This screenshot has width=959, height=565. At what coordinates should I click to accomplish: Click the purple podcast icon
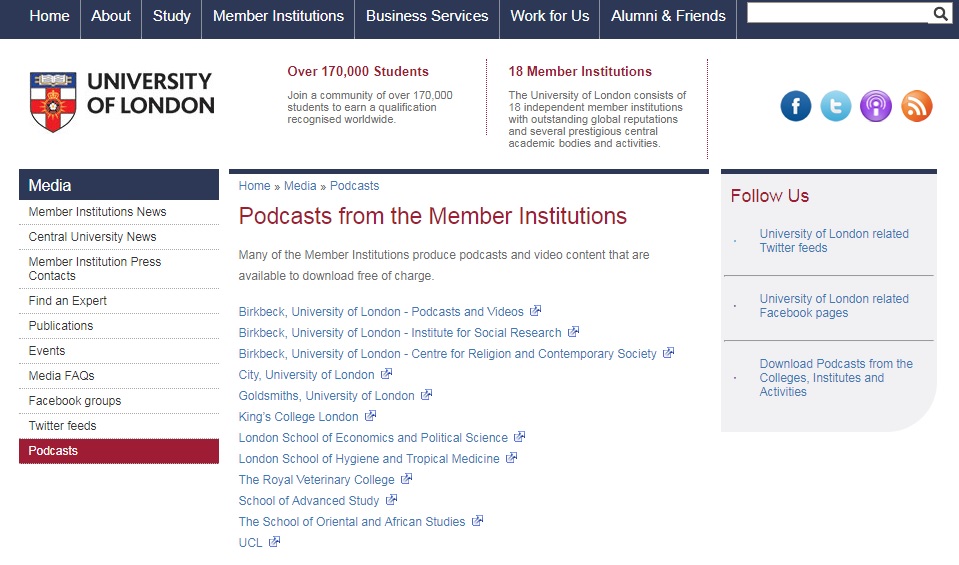click(876, 105)
